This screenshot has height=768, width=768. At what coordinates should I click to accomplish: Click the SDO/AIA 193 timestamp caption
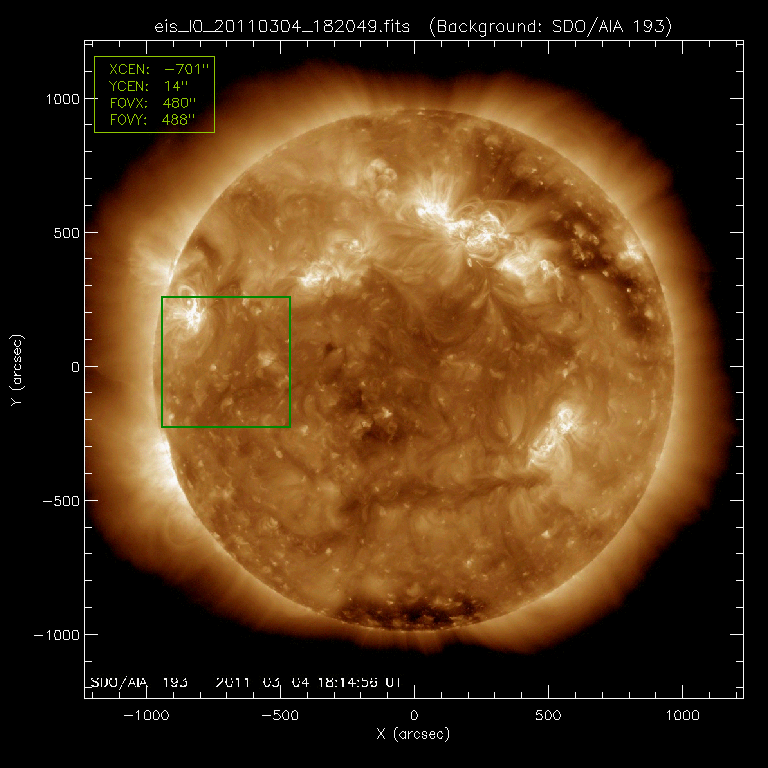click(x=245, y=682)
